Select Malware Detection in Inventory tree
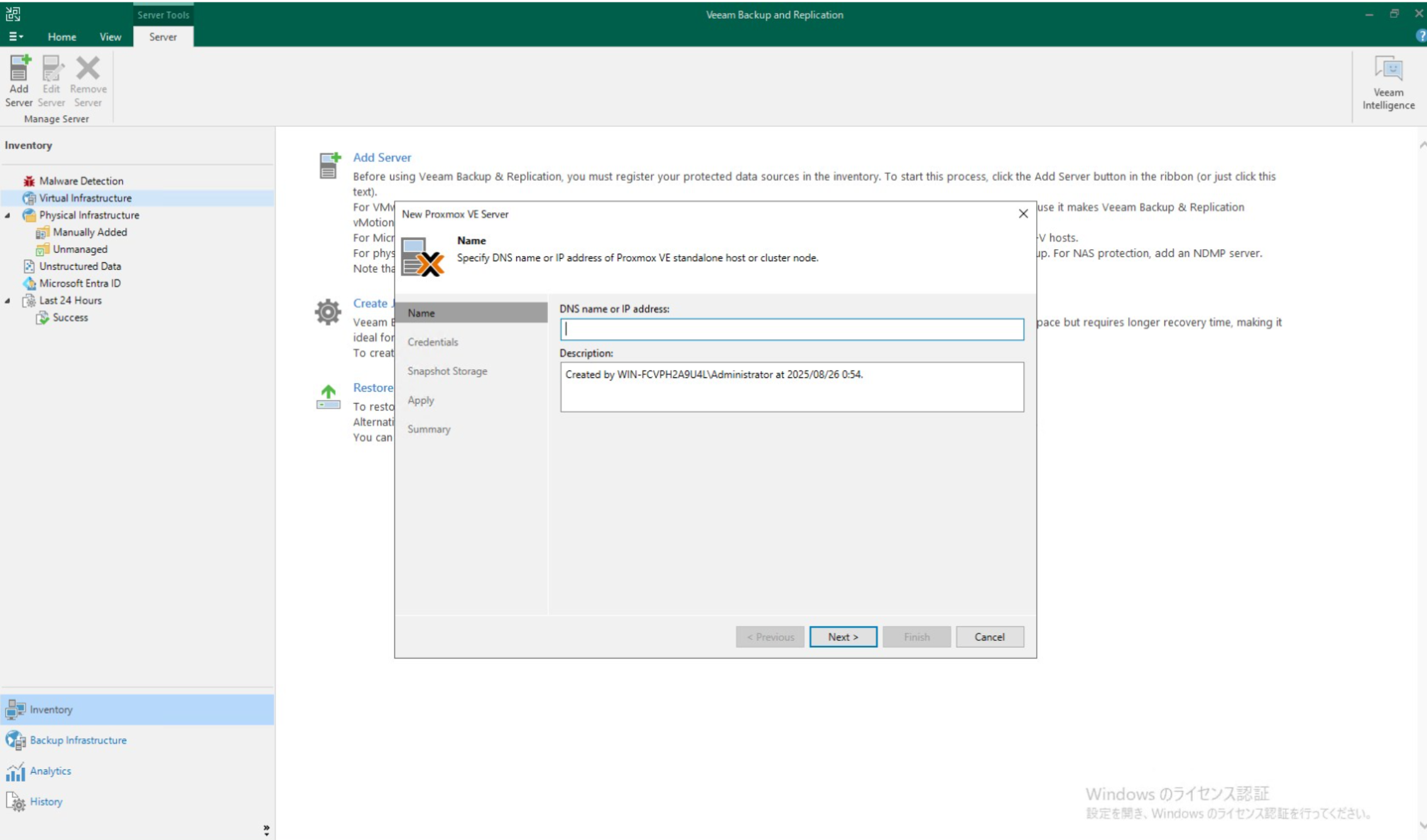Screen dimensions: 1427x840 pyautogui.click(x=81, y=181)
